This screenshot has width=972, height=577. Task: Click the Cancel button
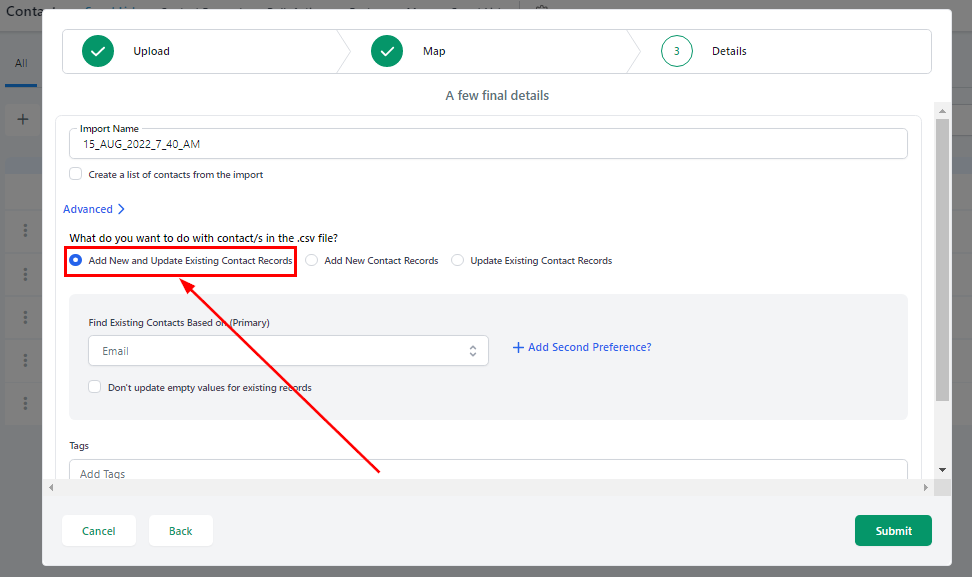click(x=99, y=531)
